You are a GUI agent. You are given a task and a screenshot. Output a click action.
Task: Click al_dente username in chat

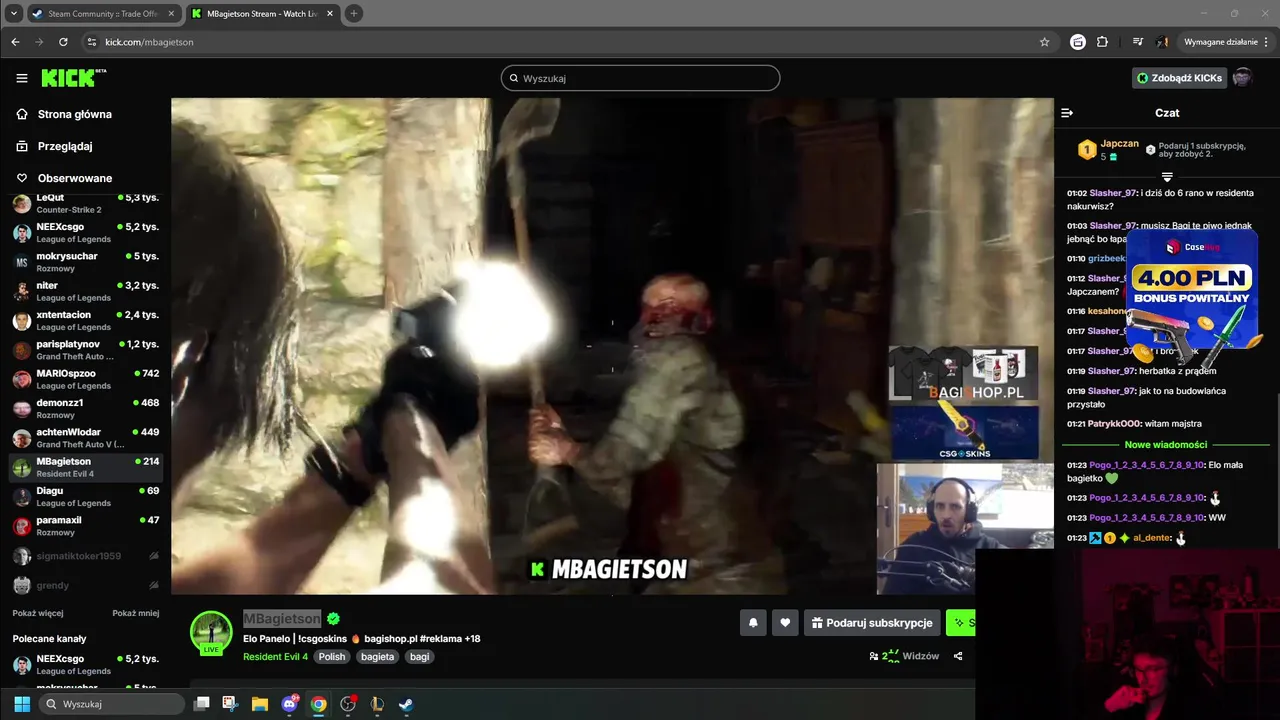pyautogui.click(x=1152, y=538)
